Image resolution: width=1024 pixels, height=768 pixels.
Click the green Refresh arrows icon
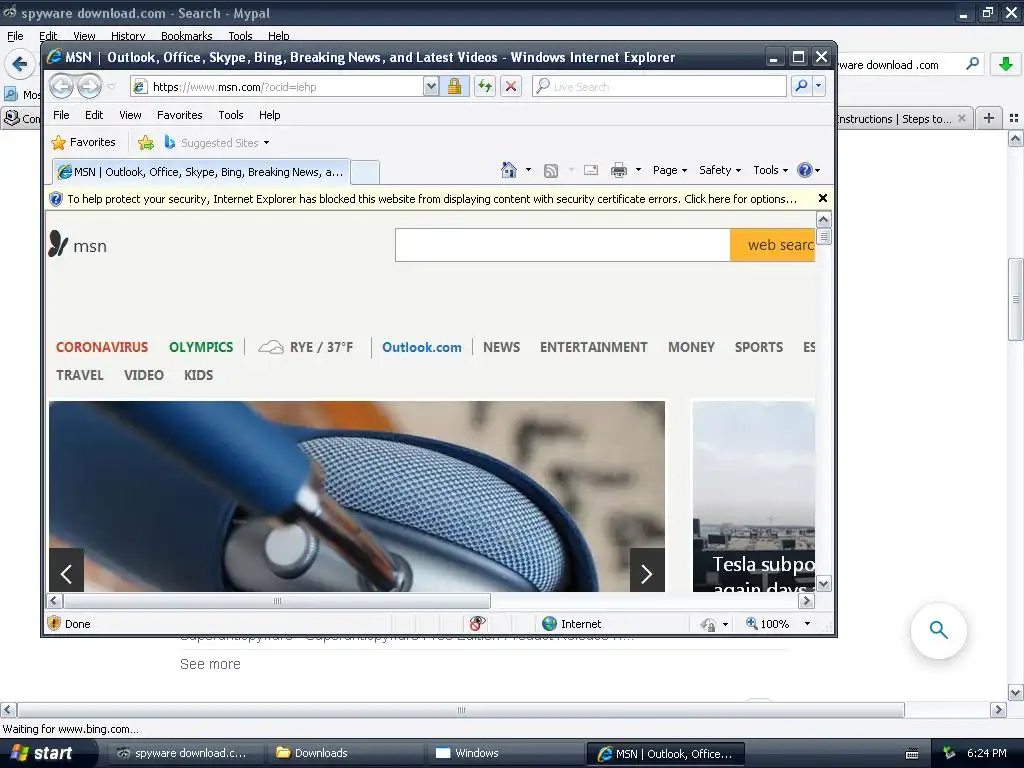pos(485,86)
